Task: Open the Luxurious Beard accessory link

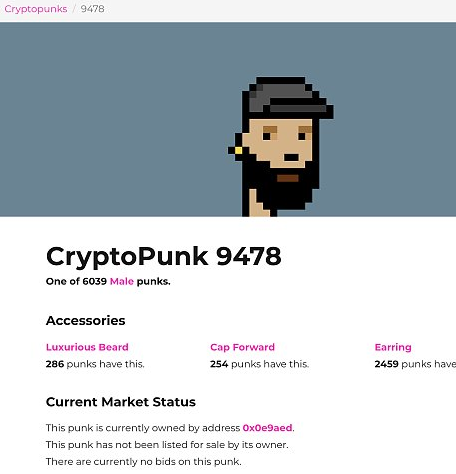Action: click(87, 347)
